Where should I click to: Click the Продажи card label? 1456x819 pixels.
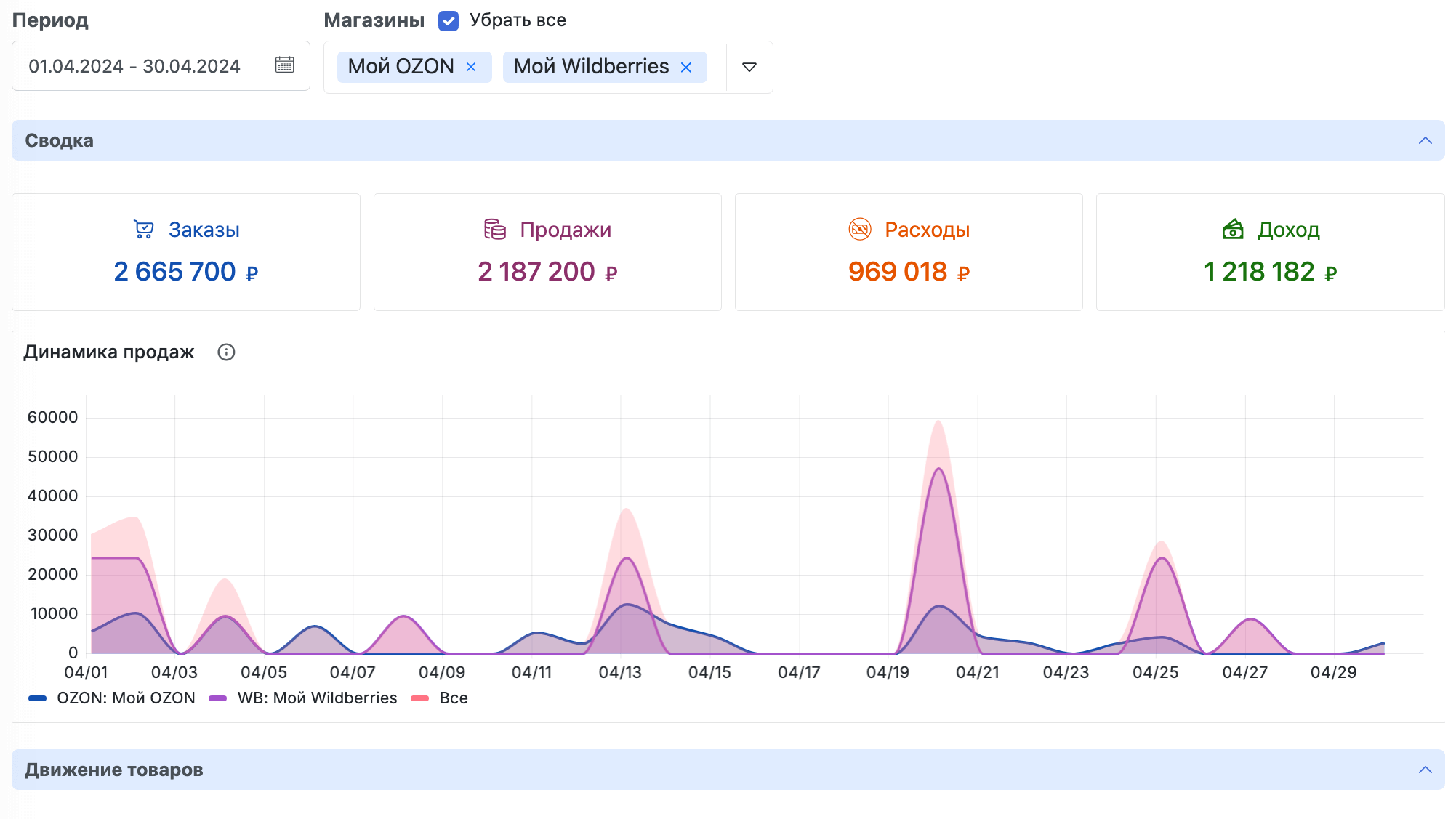(566, 230)
